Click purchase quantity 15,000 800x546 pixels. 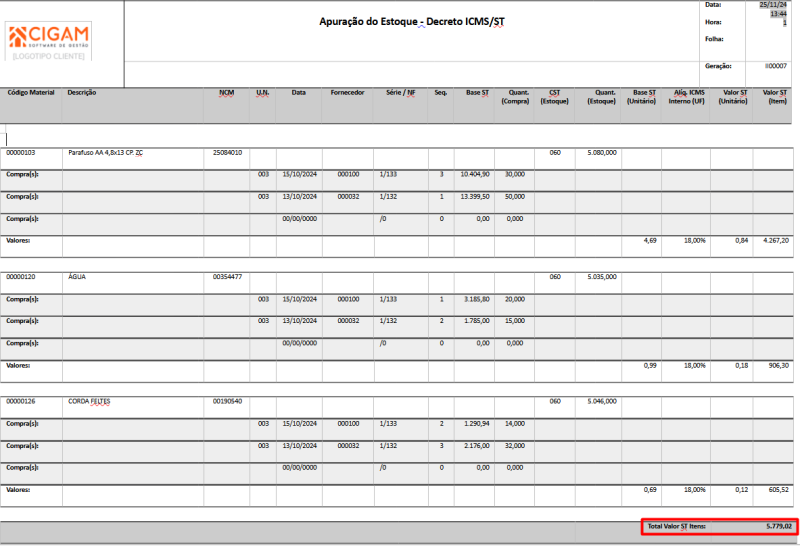tap(515, 321)
